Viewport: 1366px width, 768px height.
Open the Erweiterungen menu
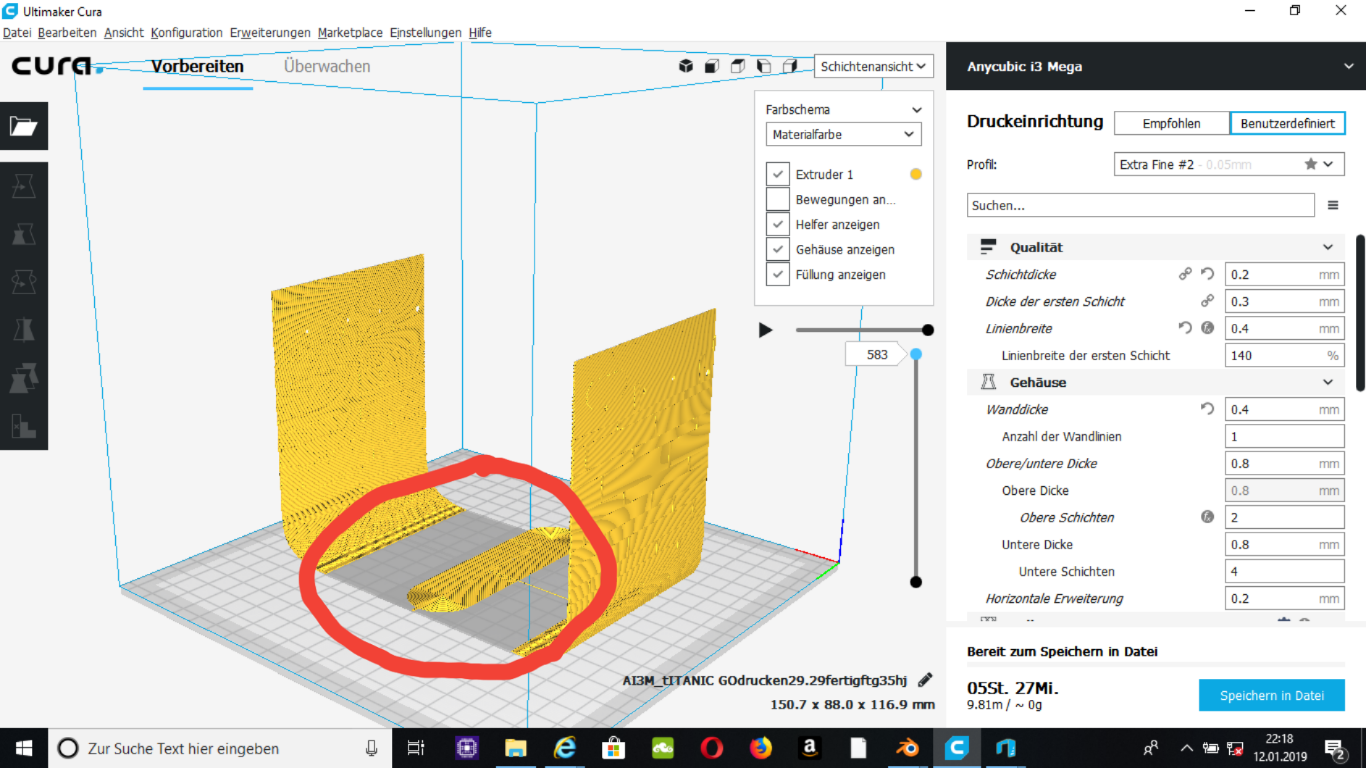pyautogui.click(x=270, y=33)
